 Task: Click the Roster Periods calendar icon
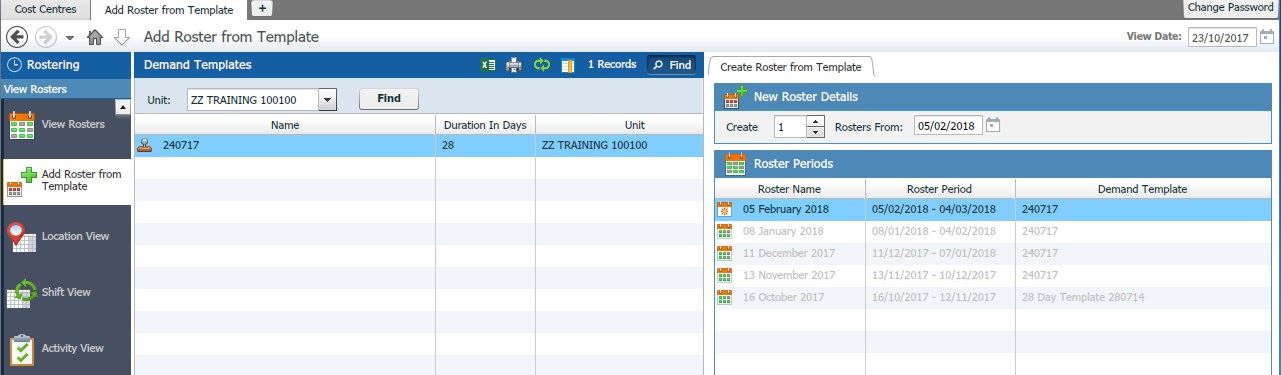735,163
